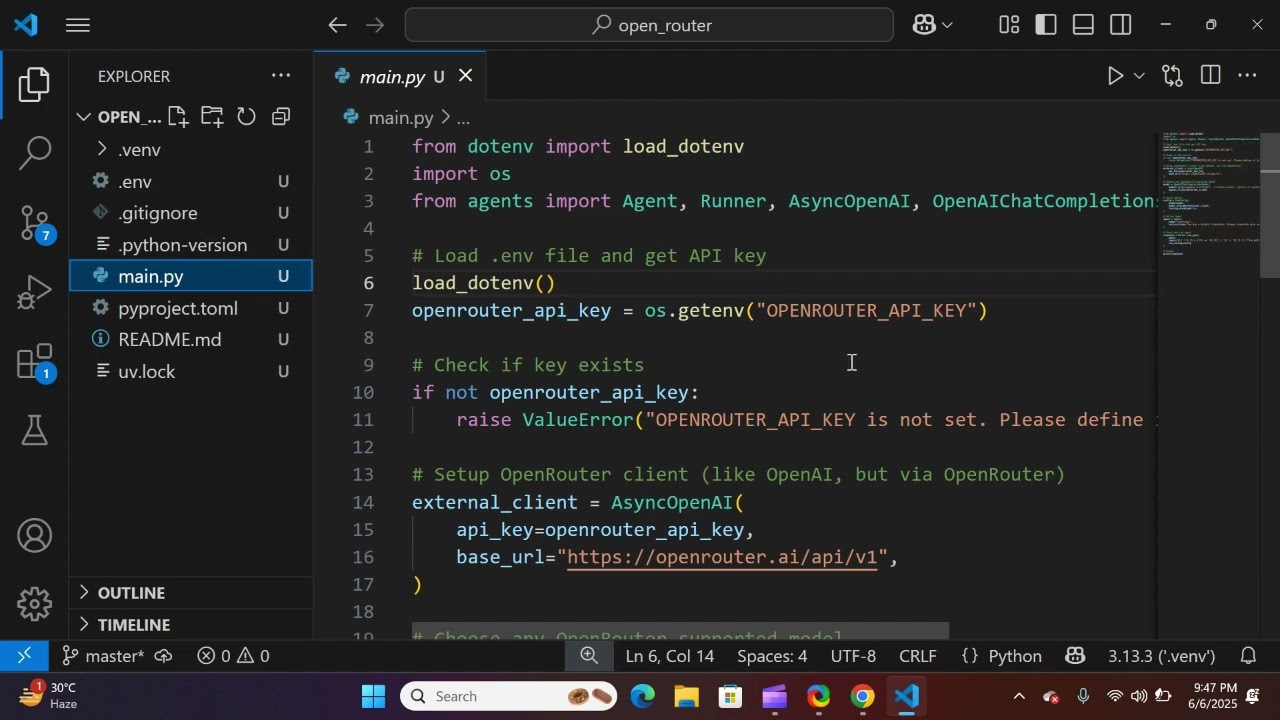Select the 3.13.3 ('.venv') Python interpreter

pos(1161,656)
